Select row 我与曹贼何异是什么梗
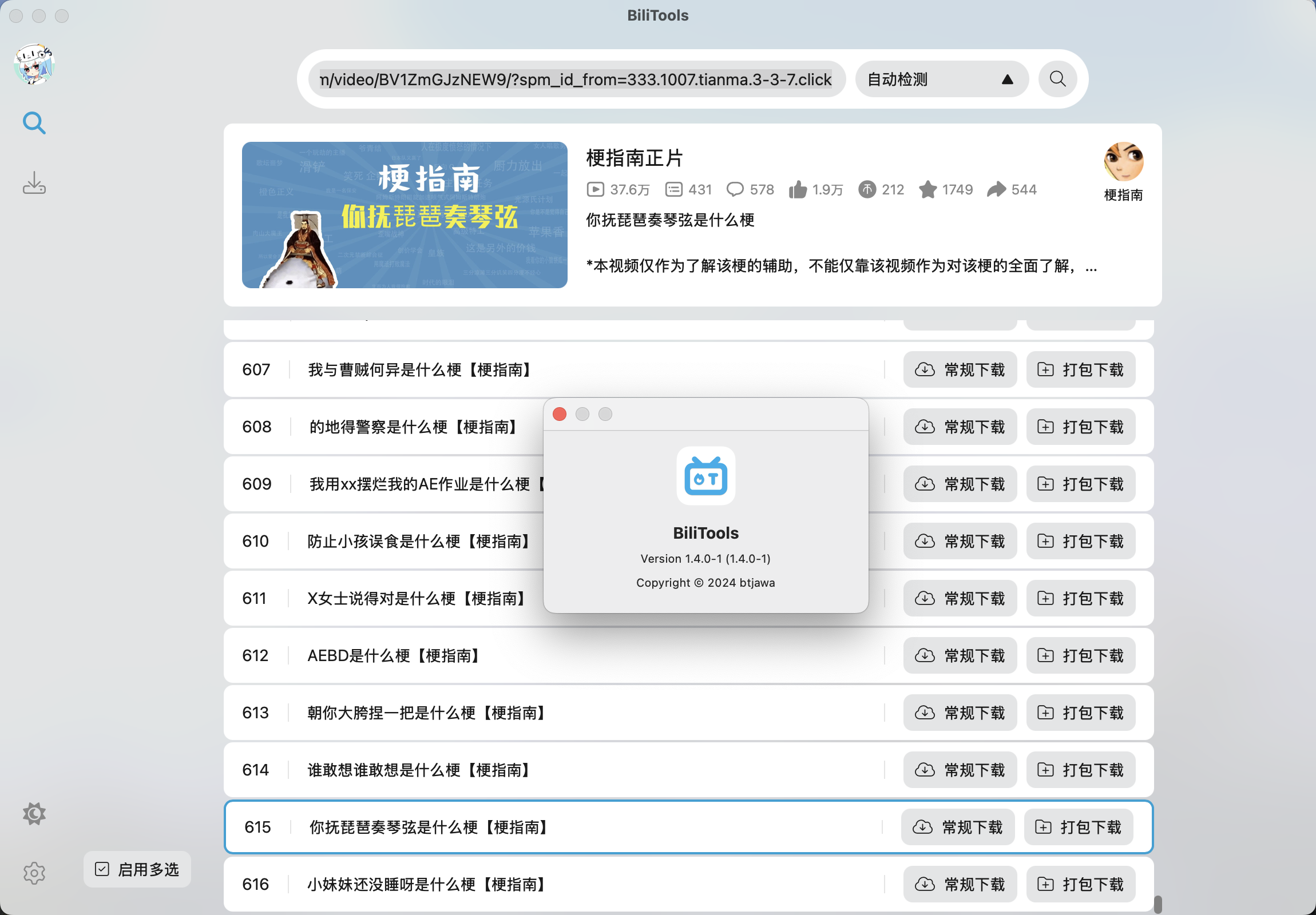The image size is (1316, 915). (x=688, y=369)
